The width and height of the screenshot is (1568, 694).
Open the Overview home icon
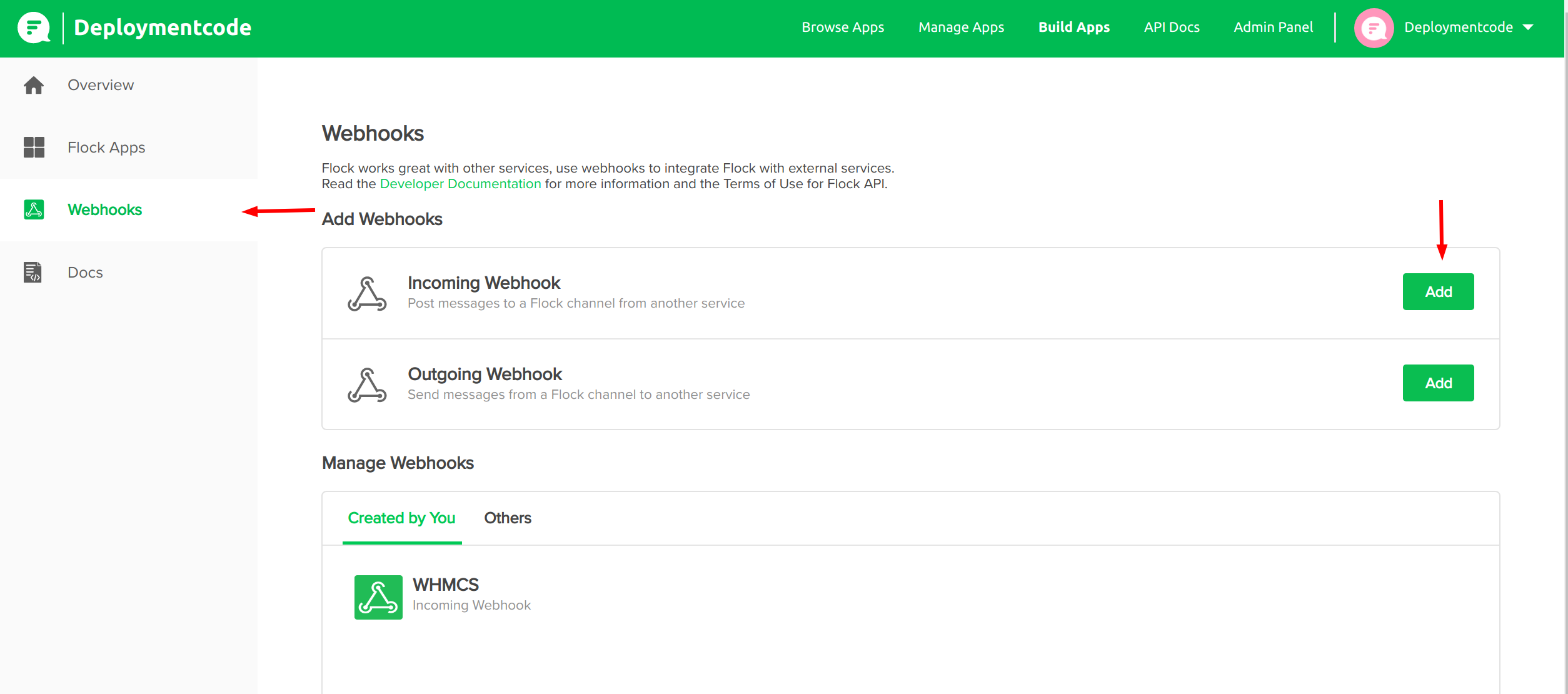point(34,85)
